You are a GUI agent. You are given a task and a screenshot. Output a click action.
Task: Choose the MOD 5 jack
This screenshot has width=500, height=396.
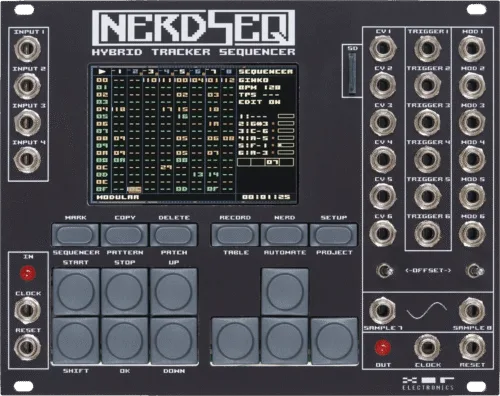click(x=472, y=196)
